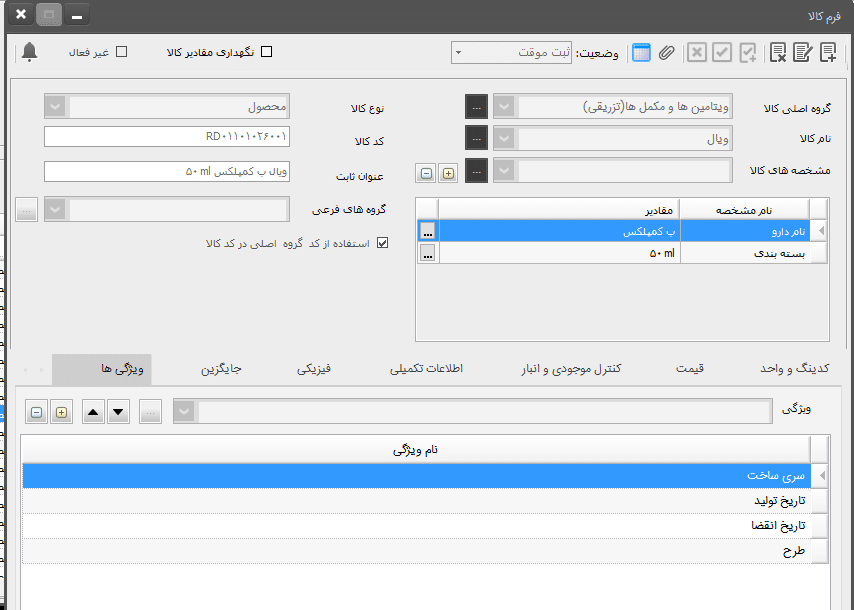Click minus icon beside مشخصه های کالا

pyautogui.click(x=426, y=173)
